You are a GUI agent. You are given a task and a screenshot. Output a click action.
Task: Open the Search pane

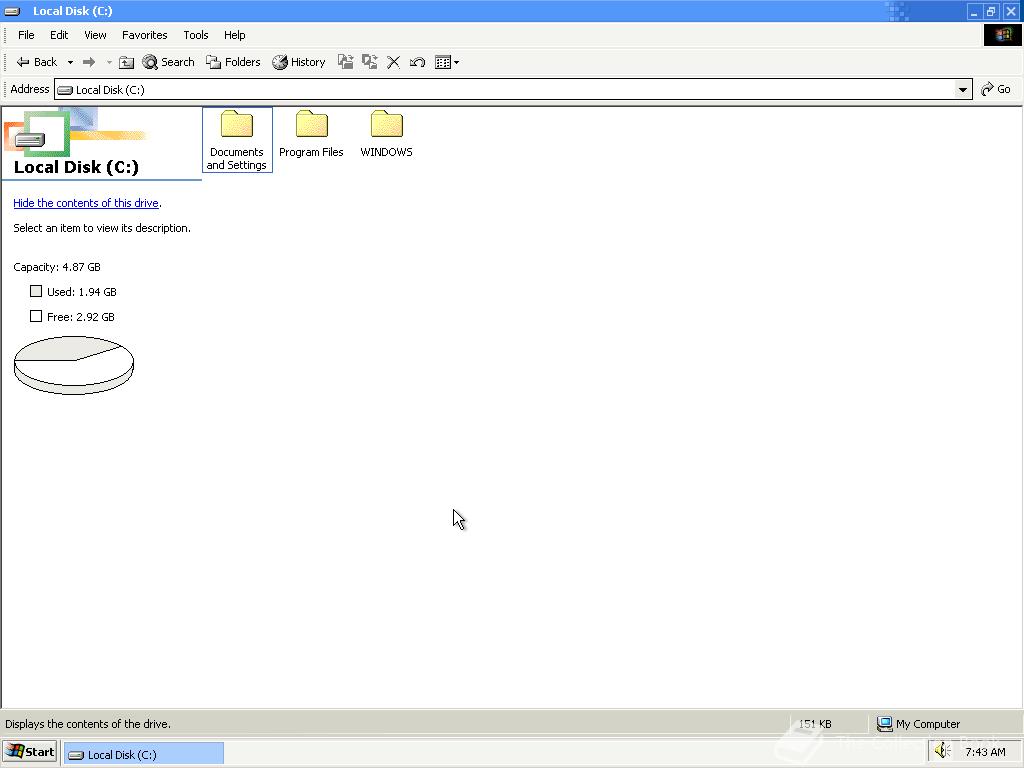coord(168,62)
